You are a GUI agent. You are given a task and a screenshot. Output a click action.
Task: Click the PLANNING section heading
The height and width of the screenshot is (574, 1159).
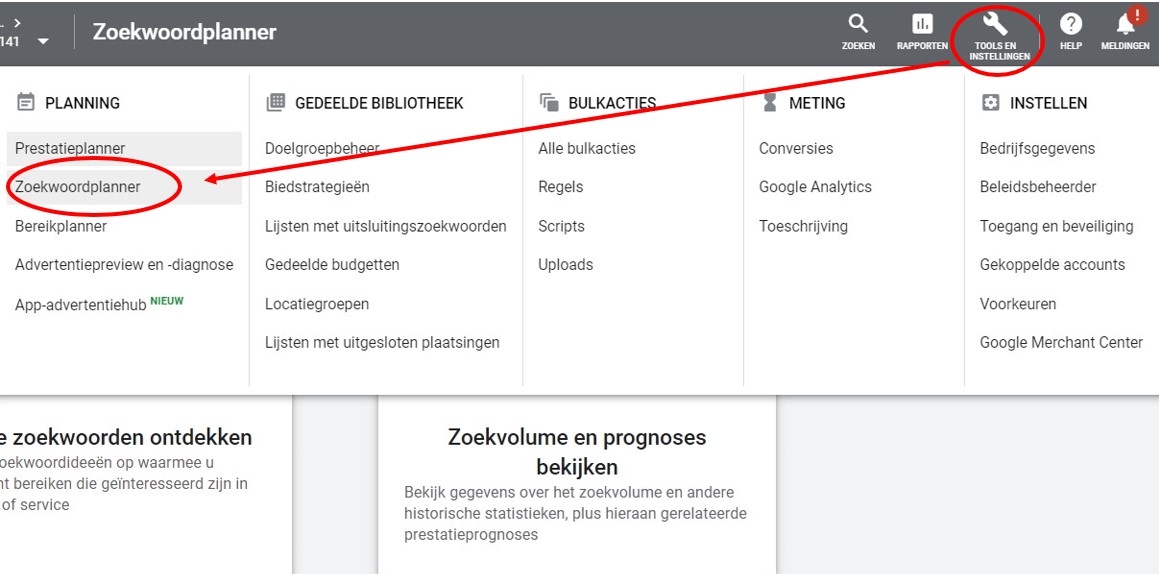tap(83, 103)
